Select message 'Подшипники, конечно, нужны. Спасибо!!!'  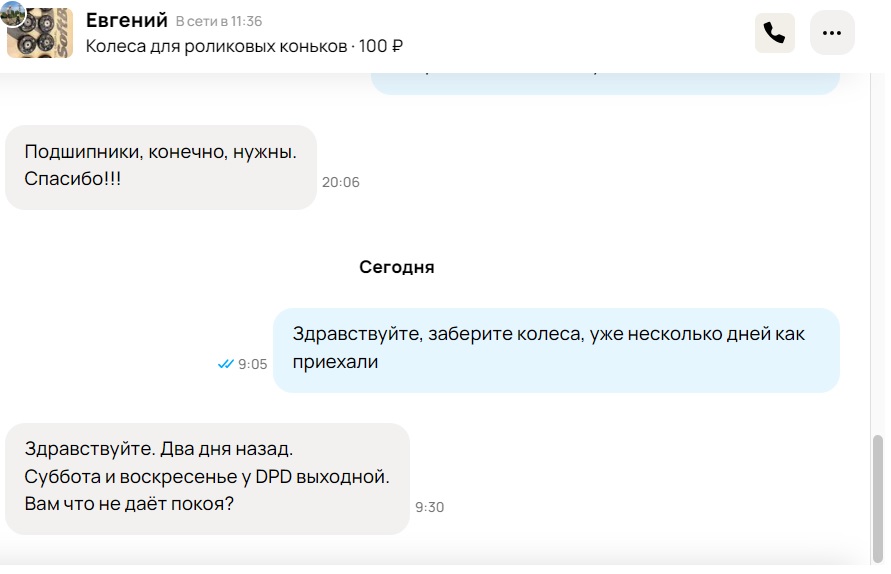(x=161, y=167)
